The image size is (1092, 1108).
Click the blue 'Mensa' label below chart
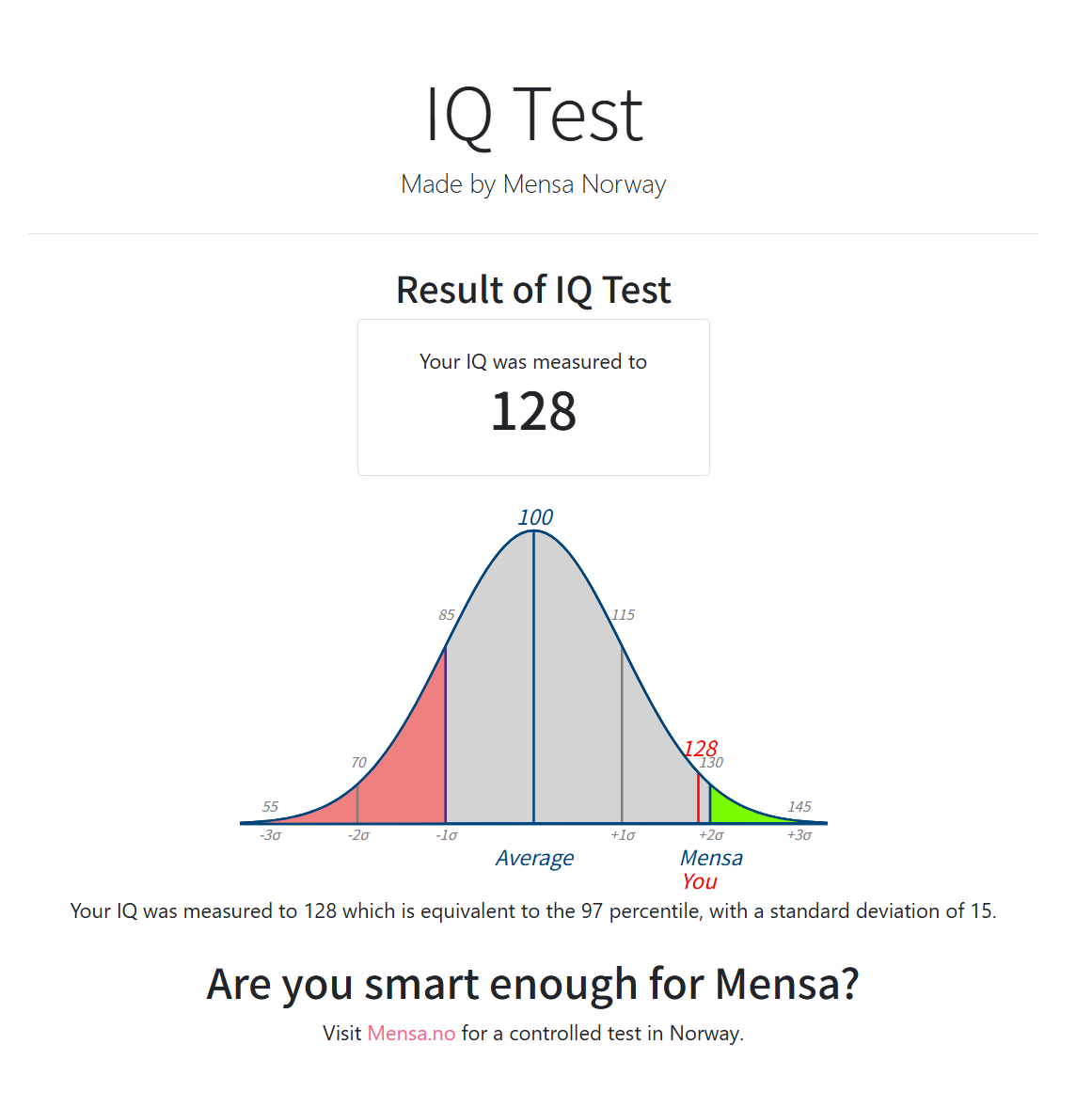point(711,858)
